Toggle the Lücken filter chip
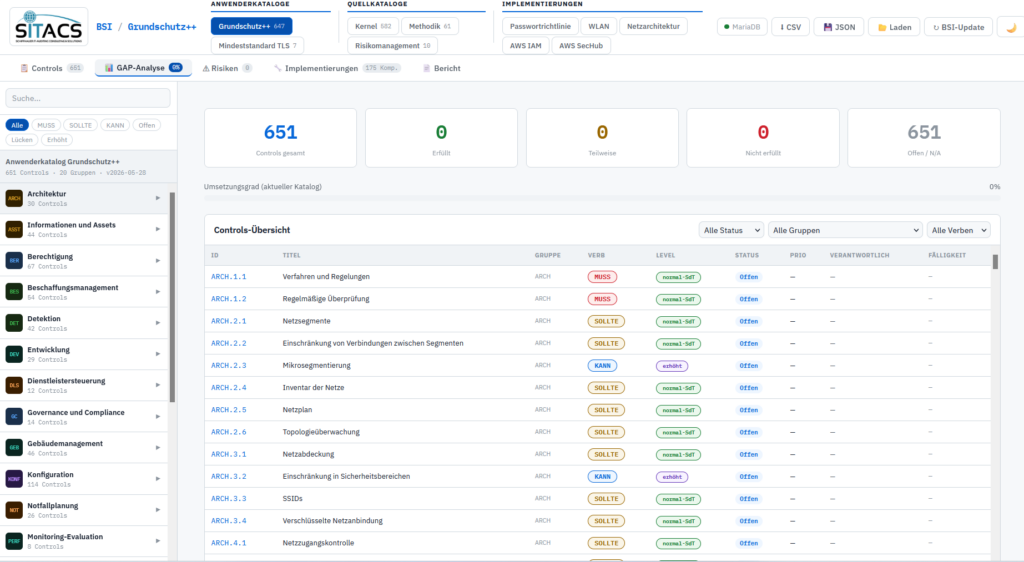 tap(22, 140)
